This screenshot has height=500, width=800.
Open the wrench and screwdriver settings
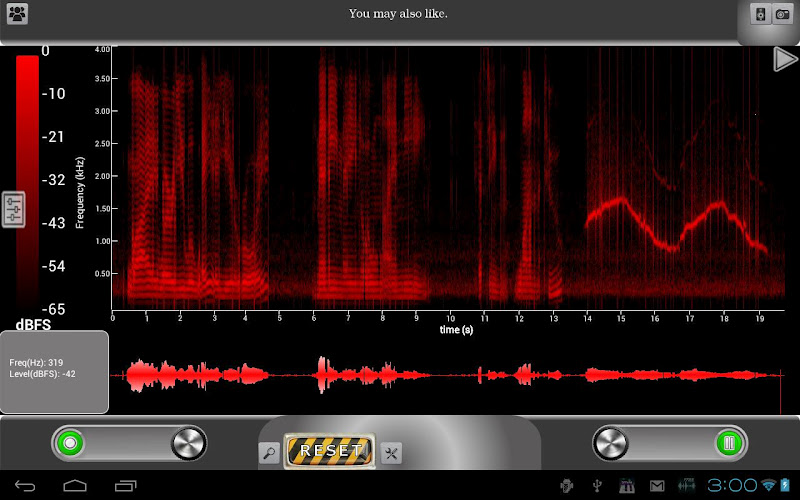click(x=391, y=453)
